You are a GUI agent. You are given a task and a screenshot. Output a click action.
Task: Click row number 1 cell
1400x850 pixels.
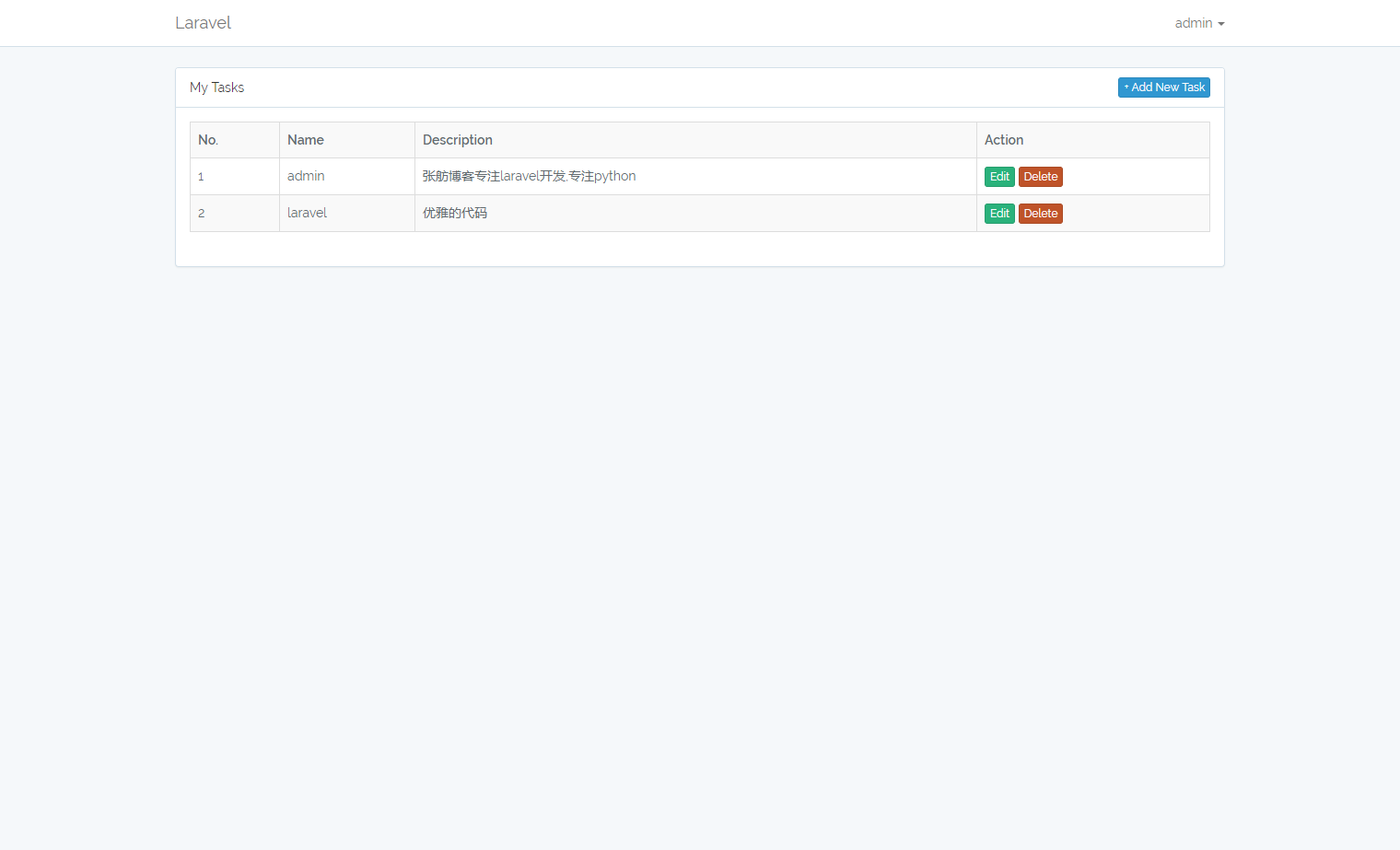[201, 177]
